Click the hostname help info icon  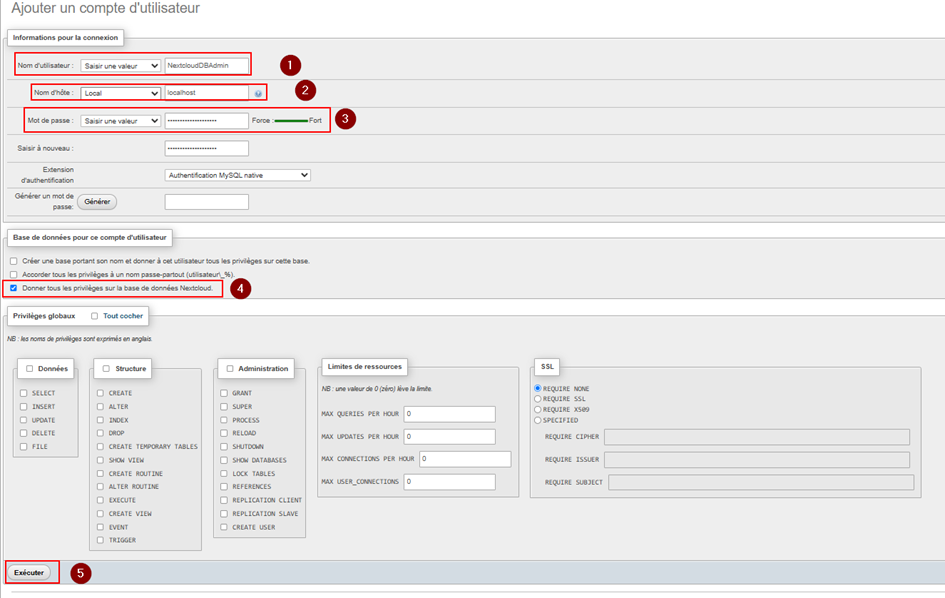[258, 93]
